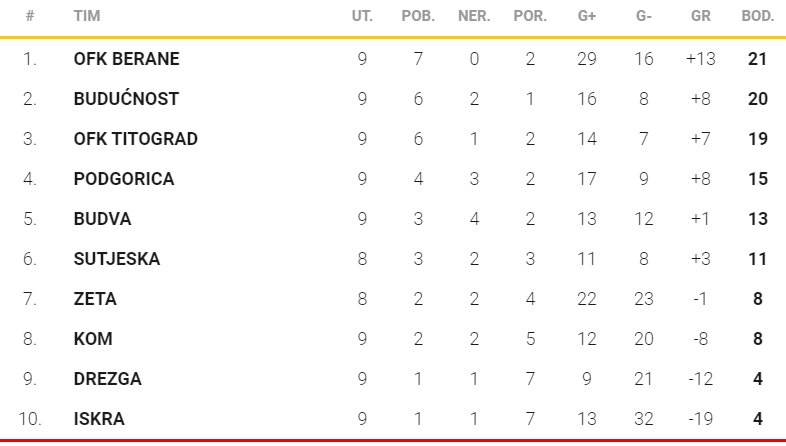The image size is (786, 446).
Task: Click the POR. losses column header
Action: pos(530,17)
